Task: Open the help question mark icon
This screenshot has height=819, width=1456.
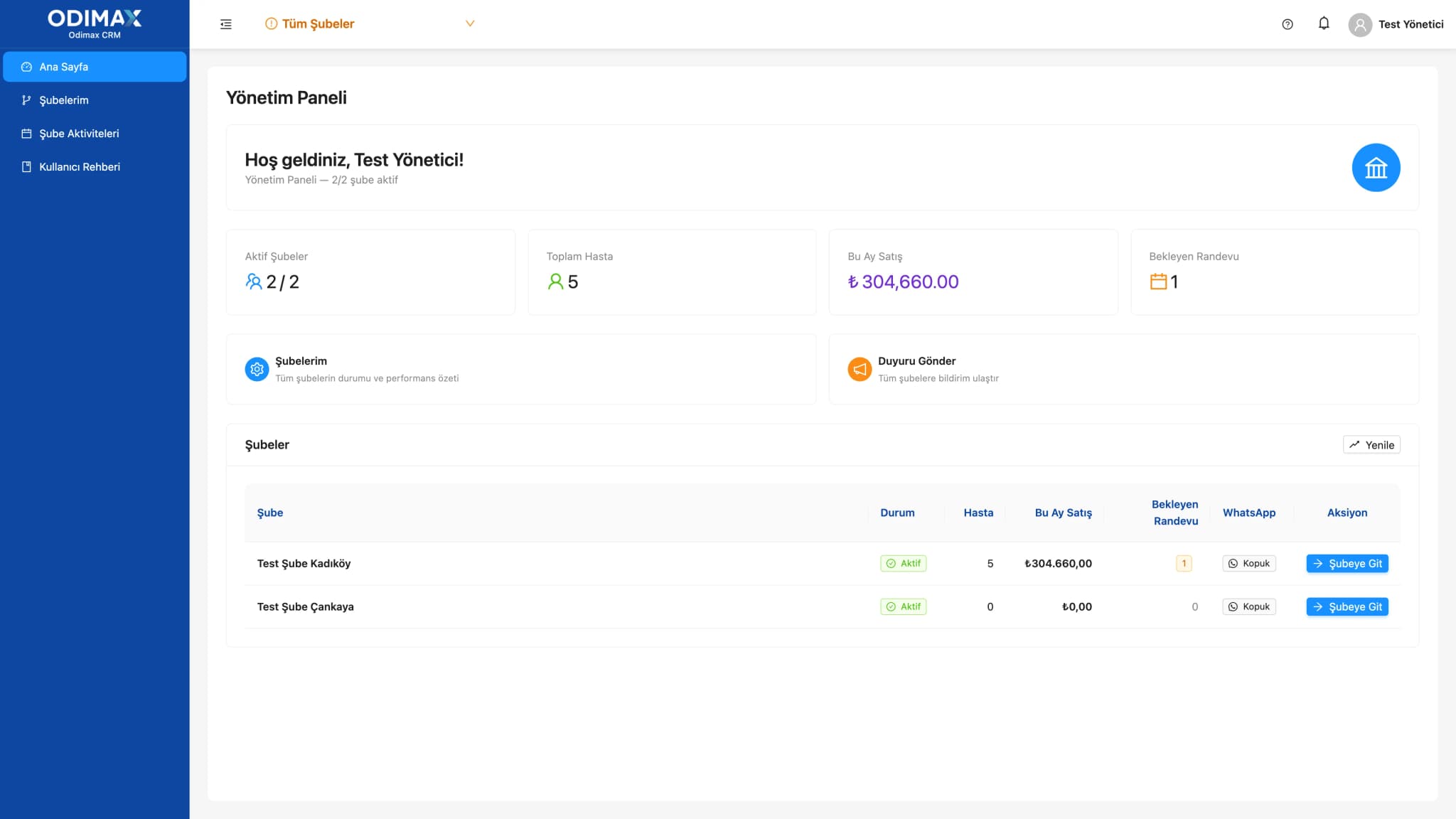Action: pyautogui.click(x=1288, y=24)
